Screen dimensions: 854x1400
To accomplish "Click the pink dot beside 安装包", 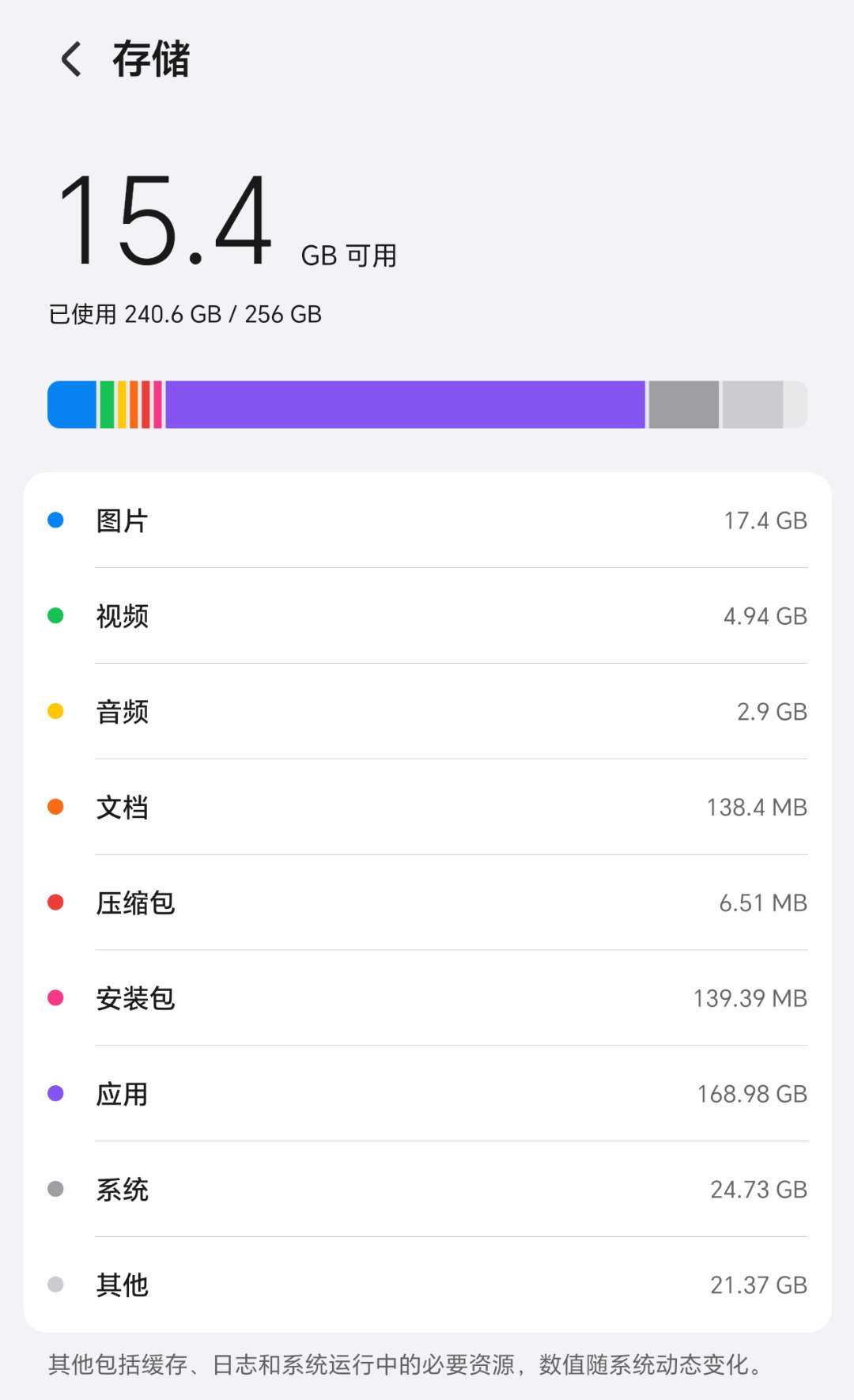I will pos(55,998).
